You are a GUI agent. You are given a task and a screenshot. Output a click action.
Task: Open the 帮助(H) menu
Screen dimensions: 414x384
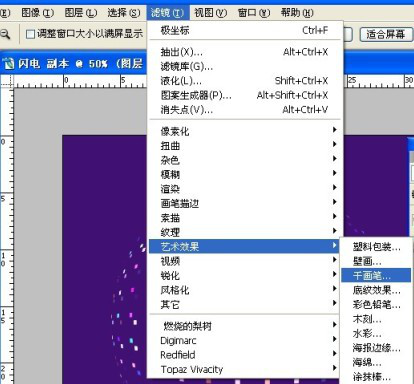tap(297, 13)
